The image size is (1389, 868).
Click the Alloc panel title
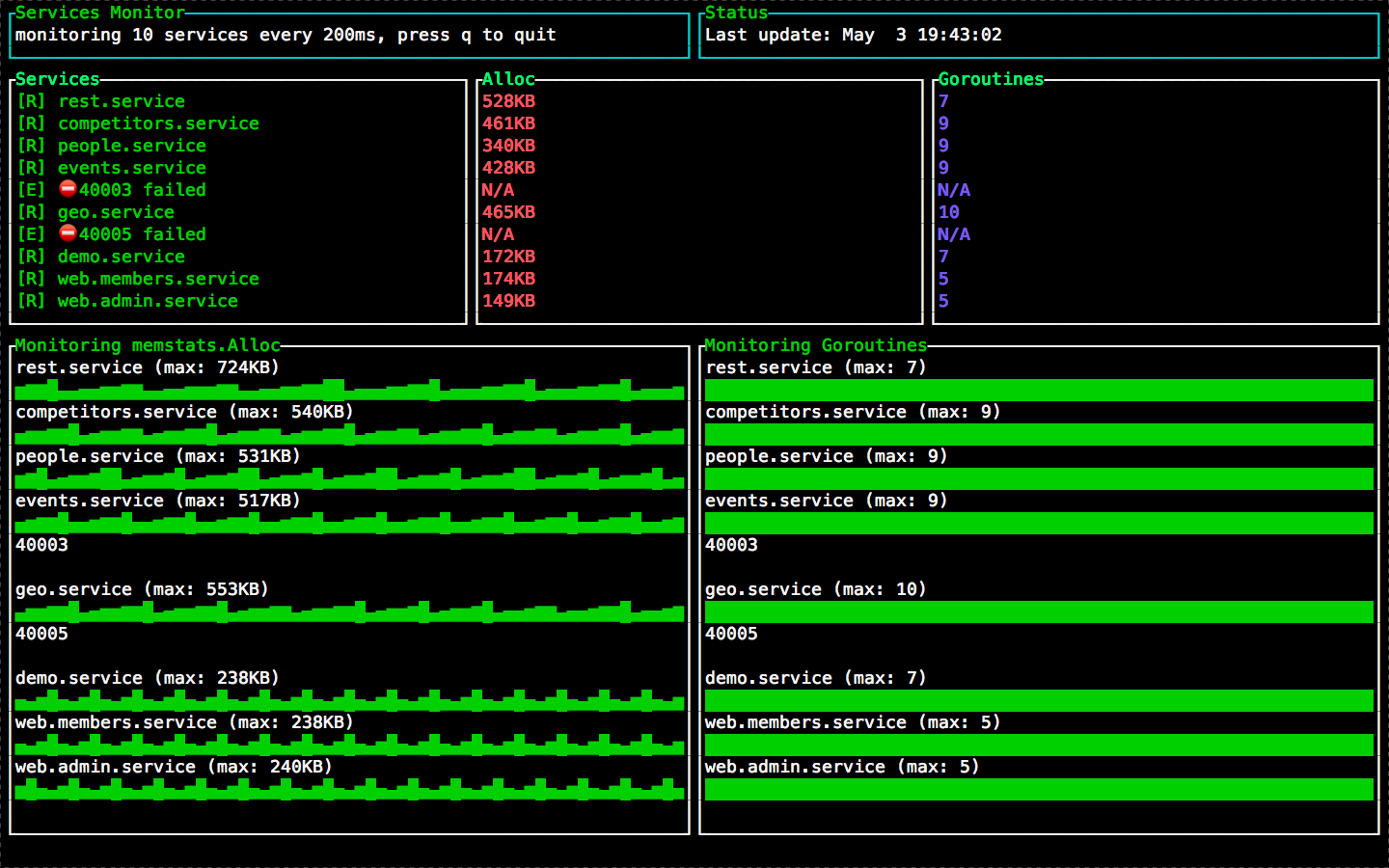[508, 79]
